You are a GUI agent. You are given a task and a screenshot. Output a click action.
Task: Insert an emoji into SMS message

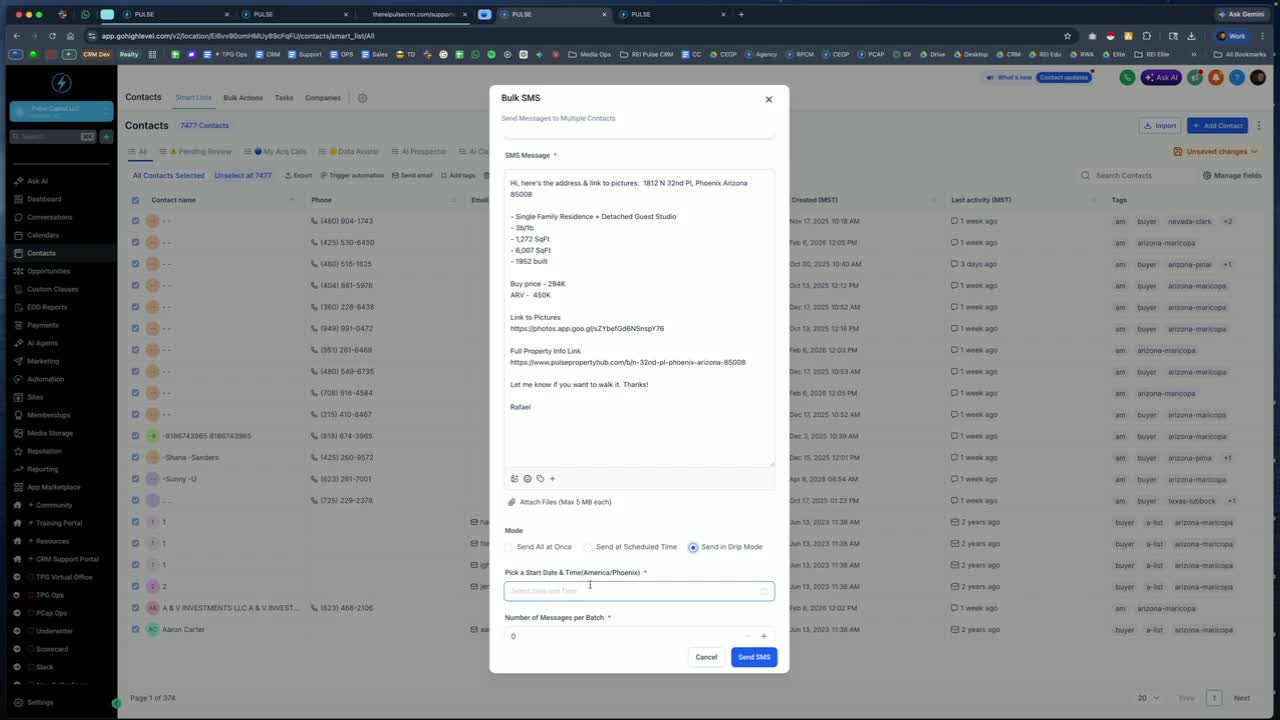pos(527,479)
